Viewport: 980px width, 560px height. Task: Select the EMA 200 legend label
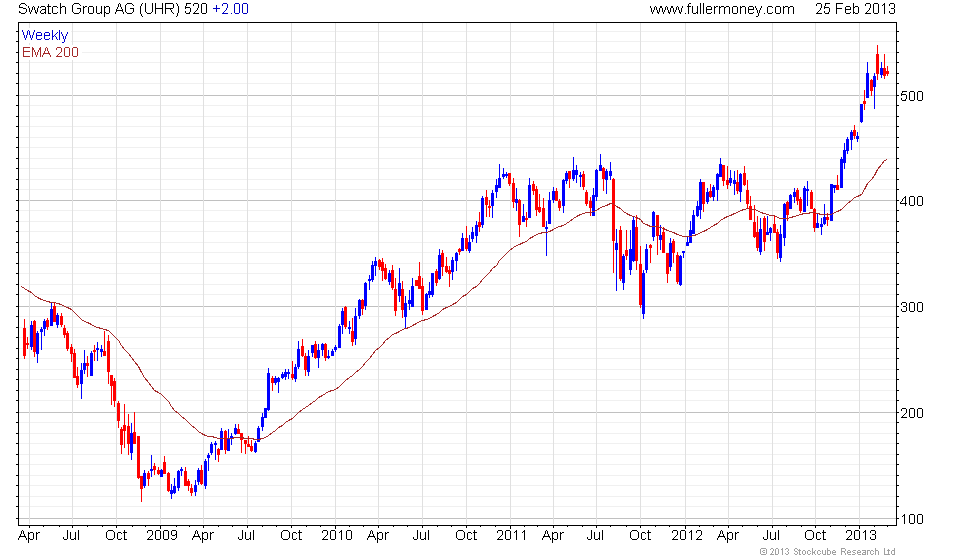pos(51,52)
